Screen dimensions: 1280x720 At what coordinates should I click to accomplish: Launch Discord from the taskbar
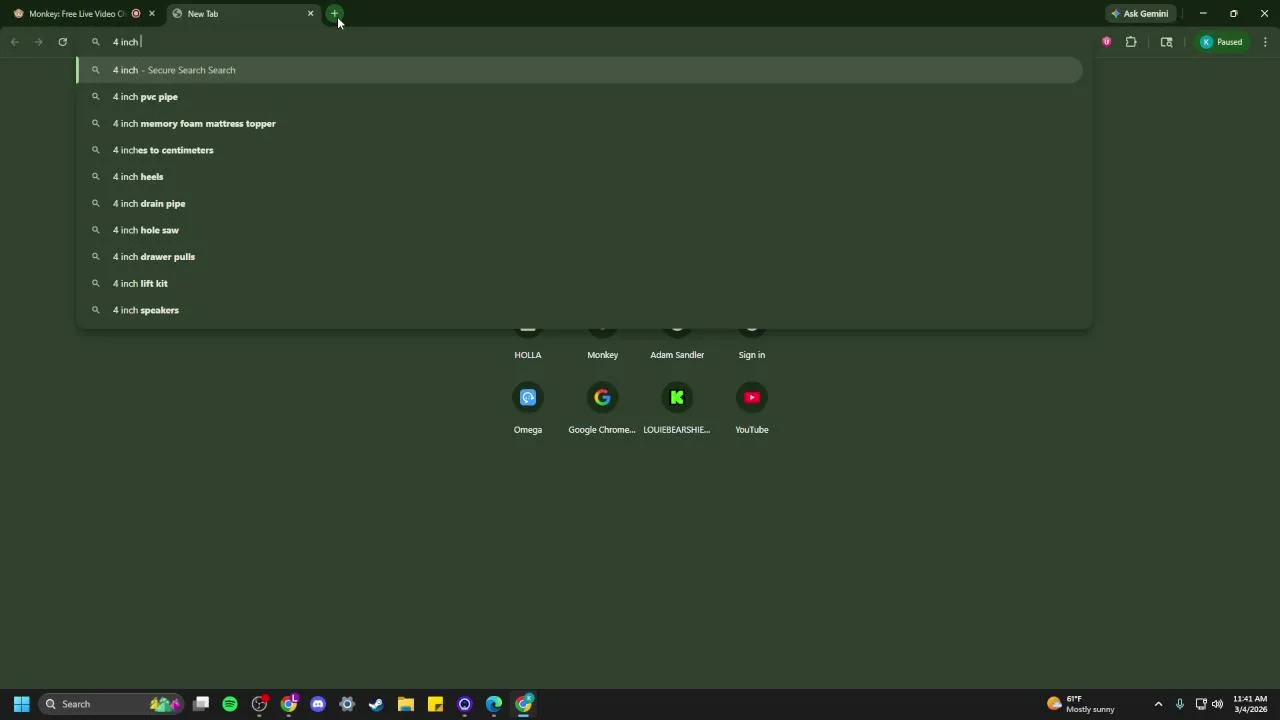(x=318, y=704)
